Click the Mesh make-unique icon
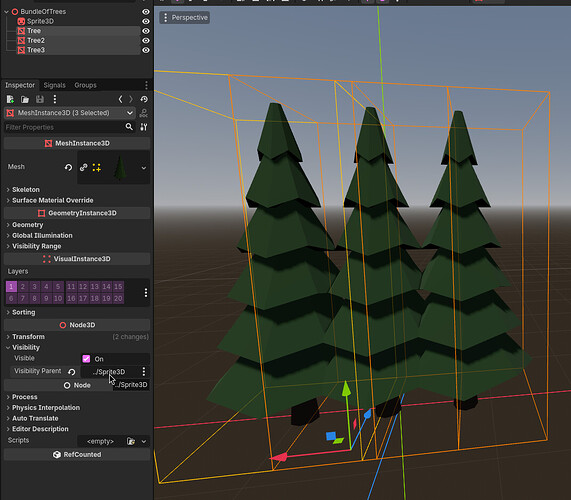Image resolution: width=571 pixels, height=500 pixels. click(97, 167)
